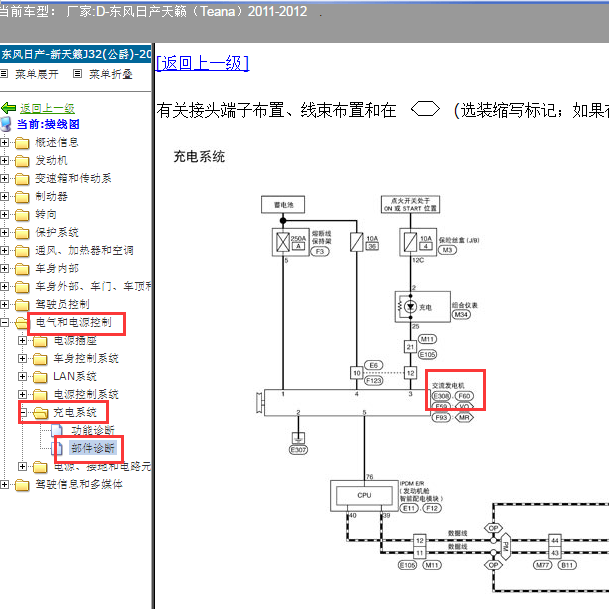Click the green 返回上一级 link in sidebar
609x609 pixels.
tap(47, 108)
